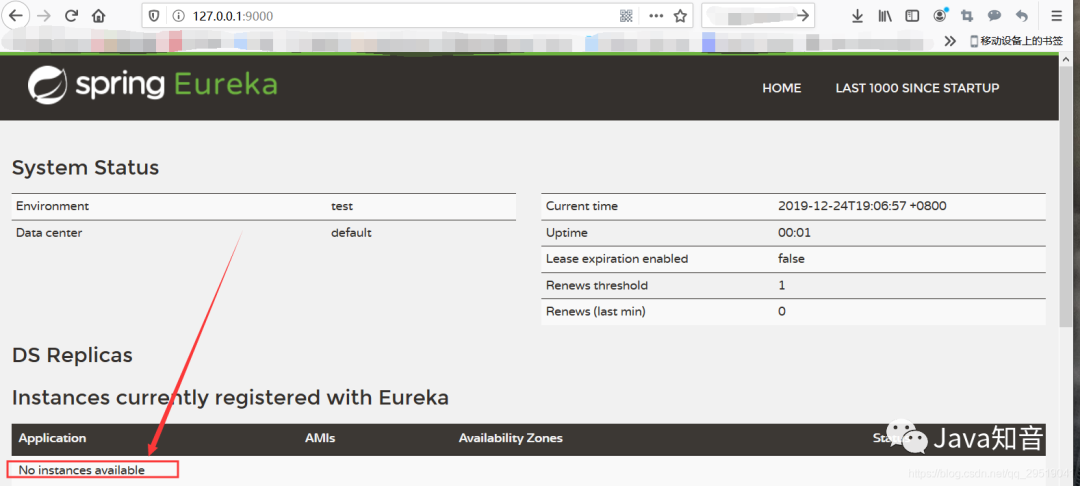
Task: Click the QR code icon in address bar
Action: coord(626,16)
